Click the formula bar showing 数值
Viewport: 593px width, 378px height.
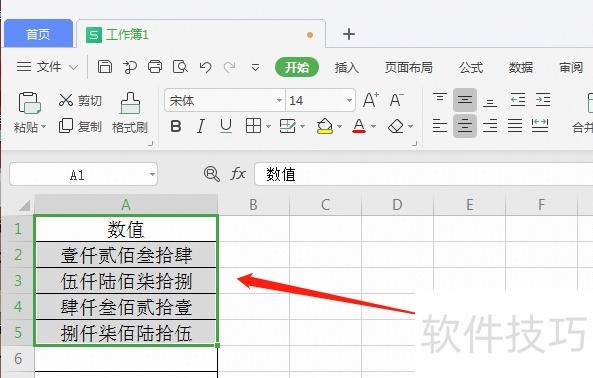[424, 174]
